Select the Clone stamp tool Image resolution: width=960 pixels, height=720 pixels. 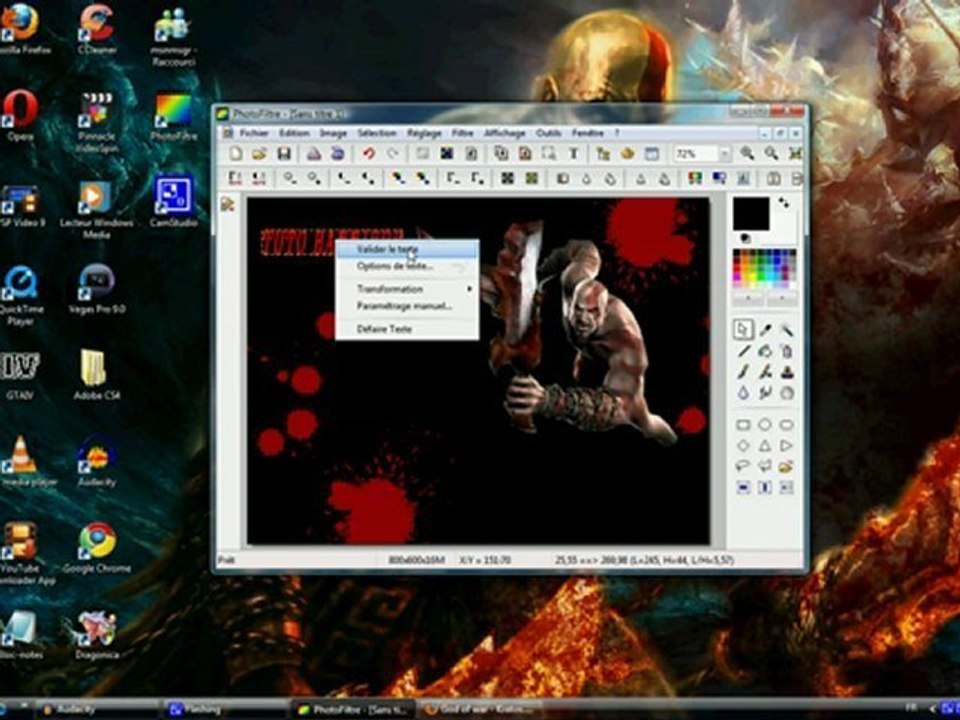click(x=787, y=372)
